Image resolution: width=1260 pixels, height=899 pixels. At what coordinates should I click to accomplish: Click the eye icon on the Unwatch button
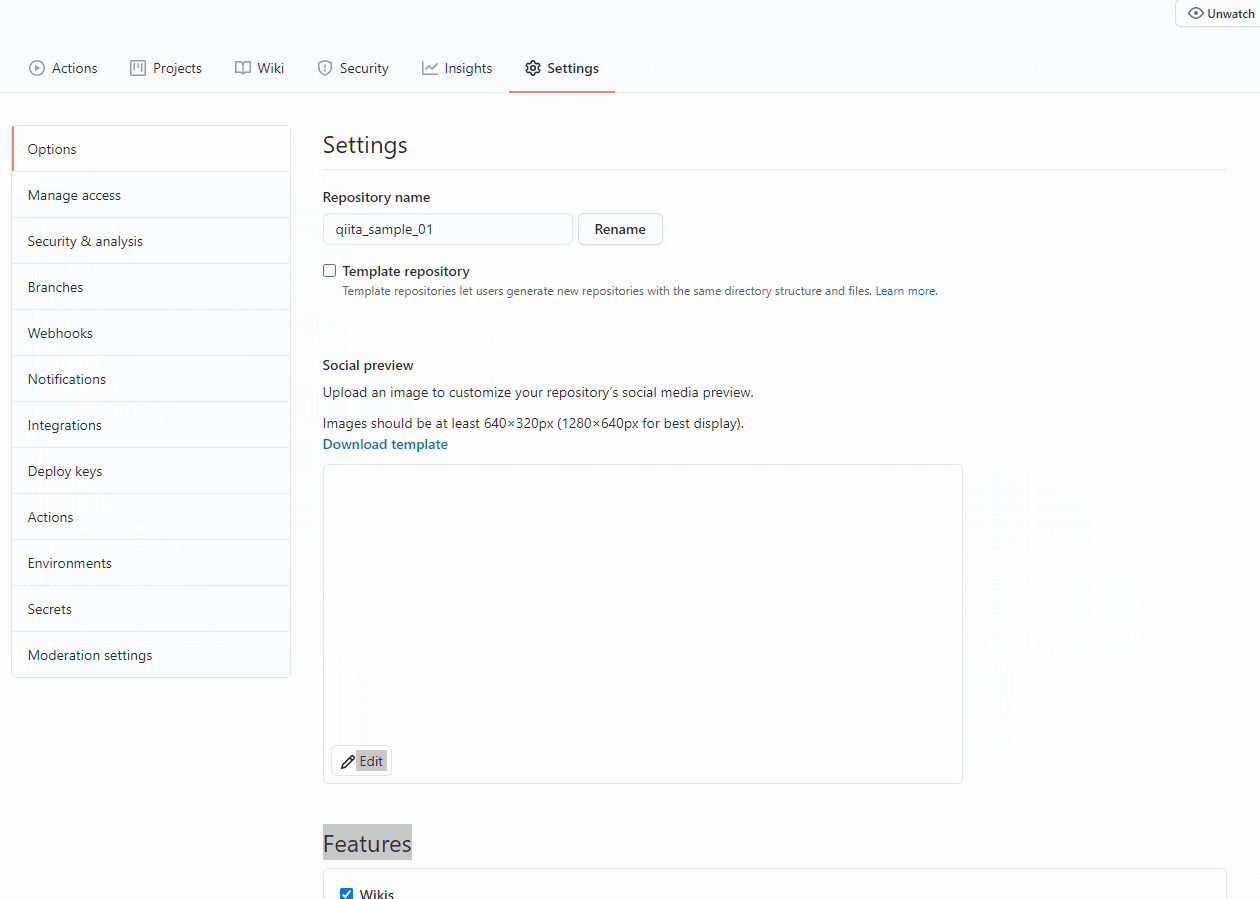coord(1198,13)
